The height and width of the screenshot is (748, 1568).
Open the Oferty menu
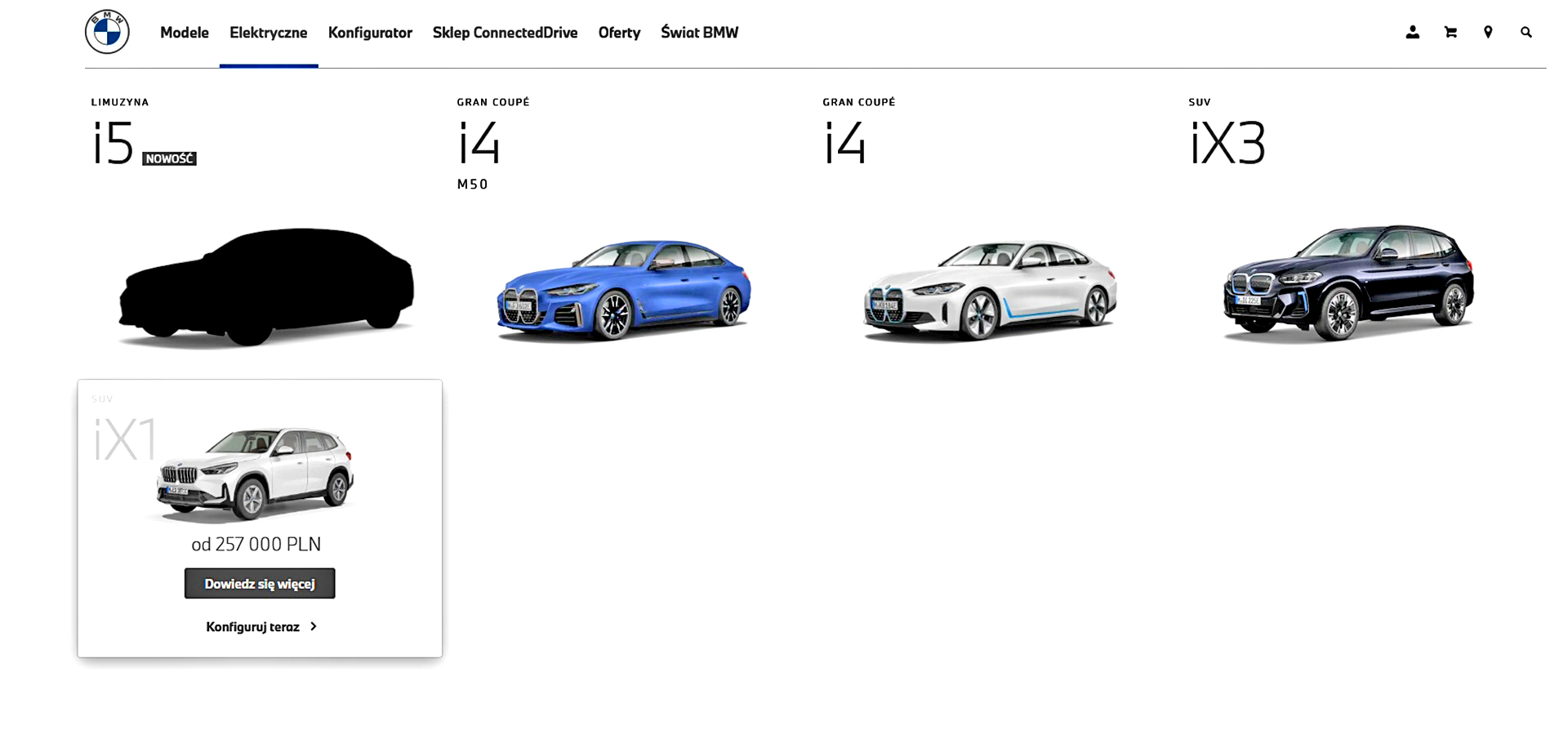[x=619, y=33]
